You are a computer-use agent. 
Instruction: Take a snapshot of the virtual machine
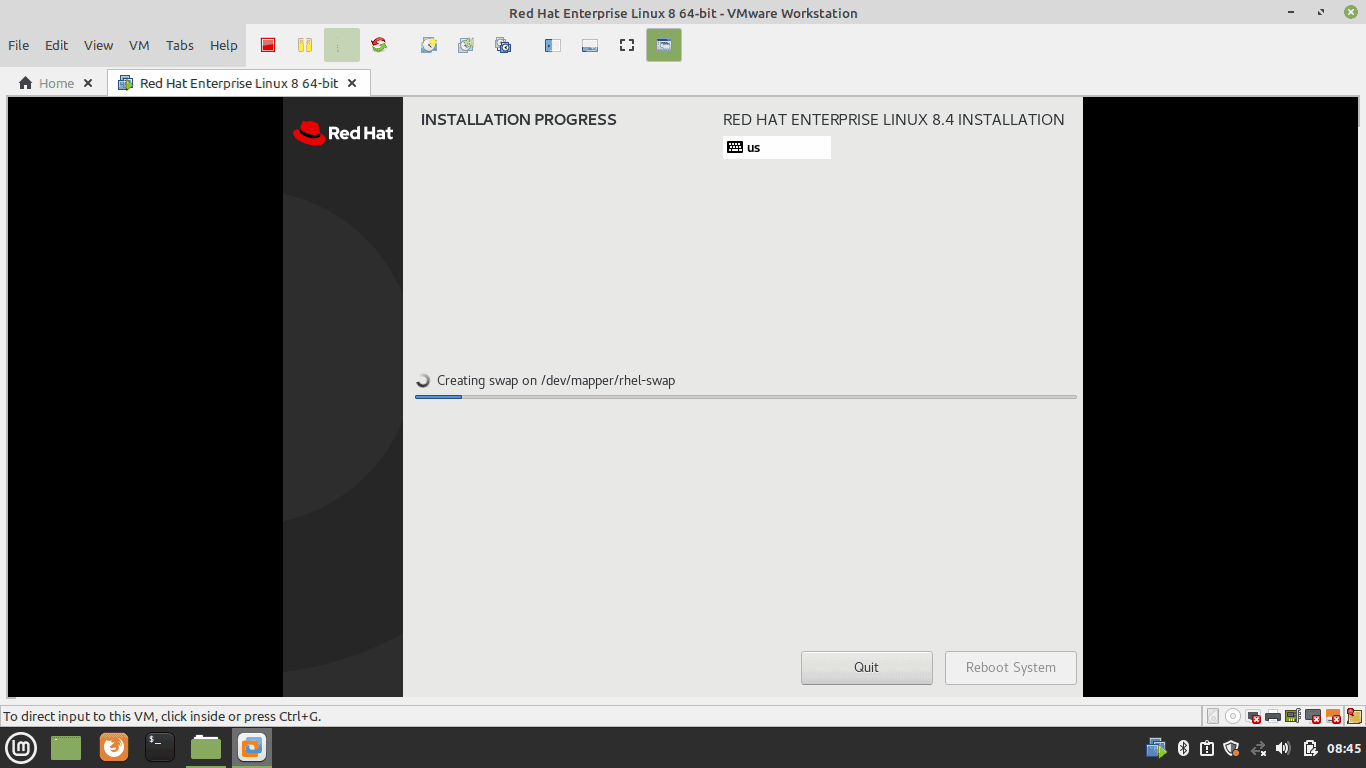pyautogui.click(x=429, y=45)
